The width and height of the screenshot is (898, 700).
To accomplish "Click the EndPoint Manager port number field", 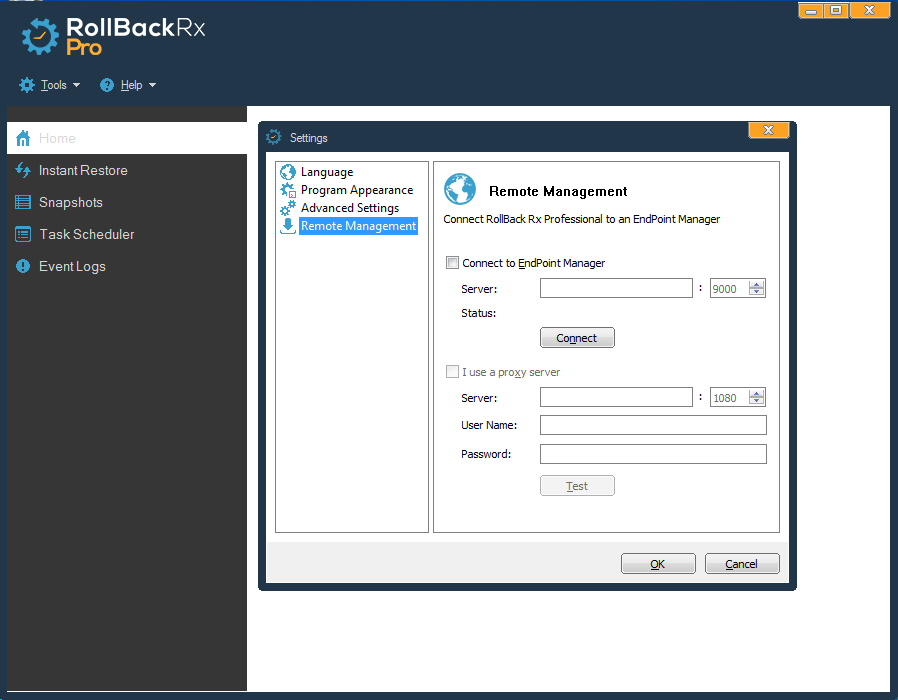I will pyautogui.click(x=730, y=288).
